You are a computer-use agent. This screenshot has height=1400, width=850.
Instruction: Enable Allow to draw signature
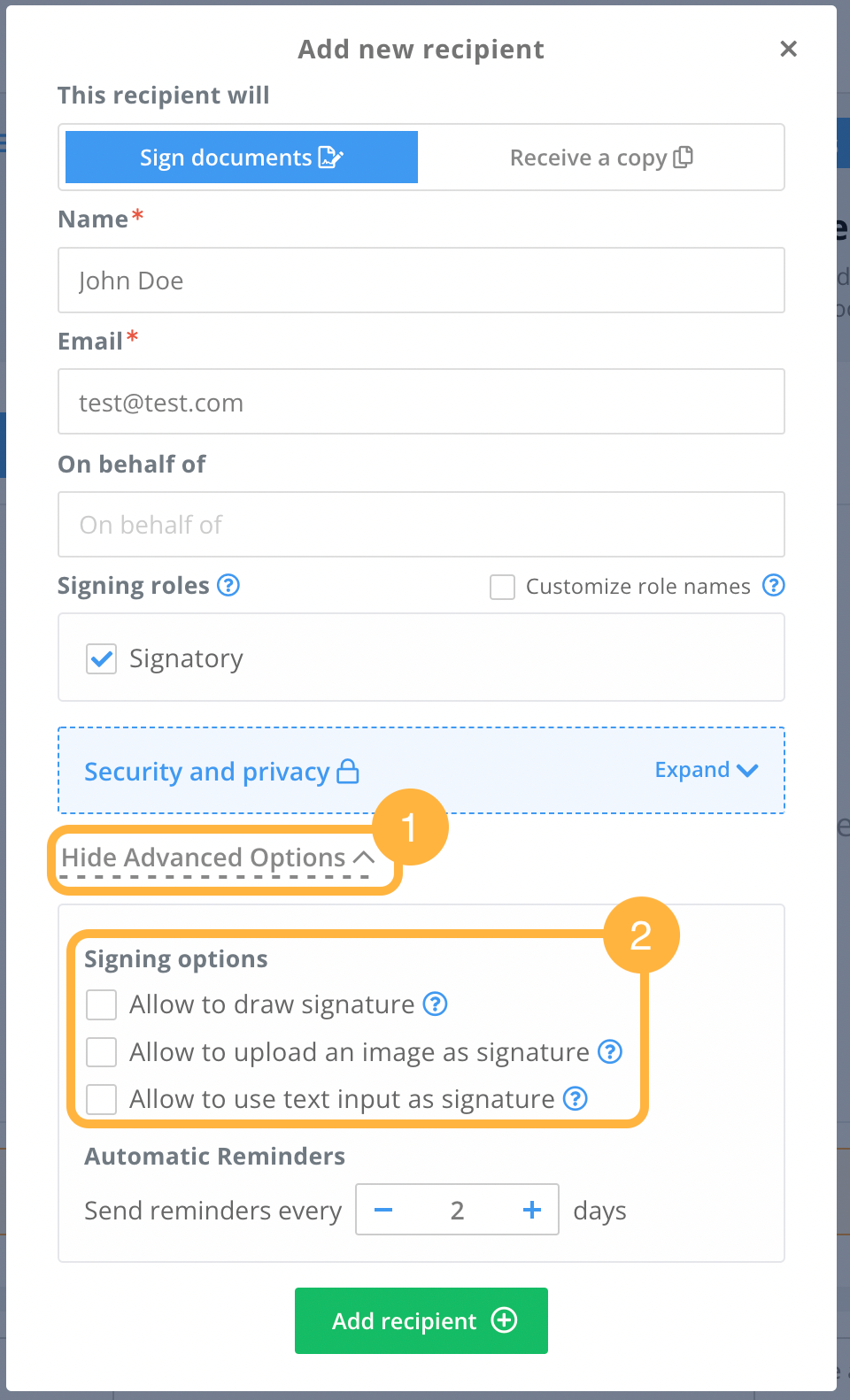(x=101, y=1004)
